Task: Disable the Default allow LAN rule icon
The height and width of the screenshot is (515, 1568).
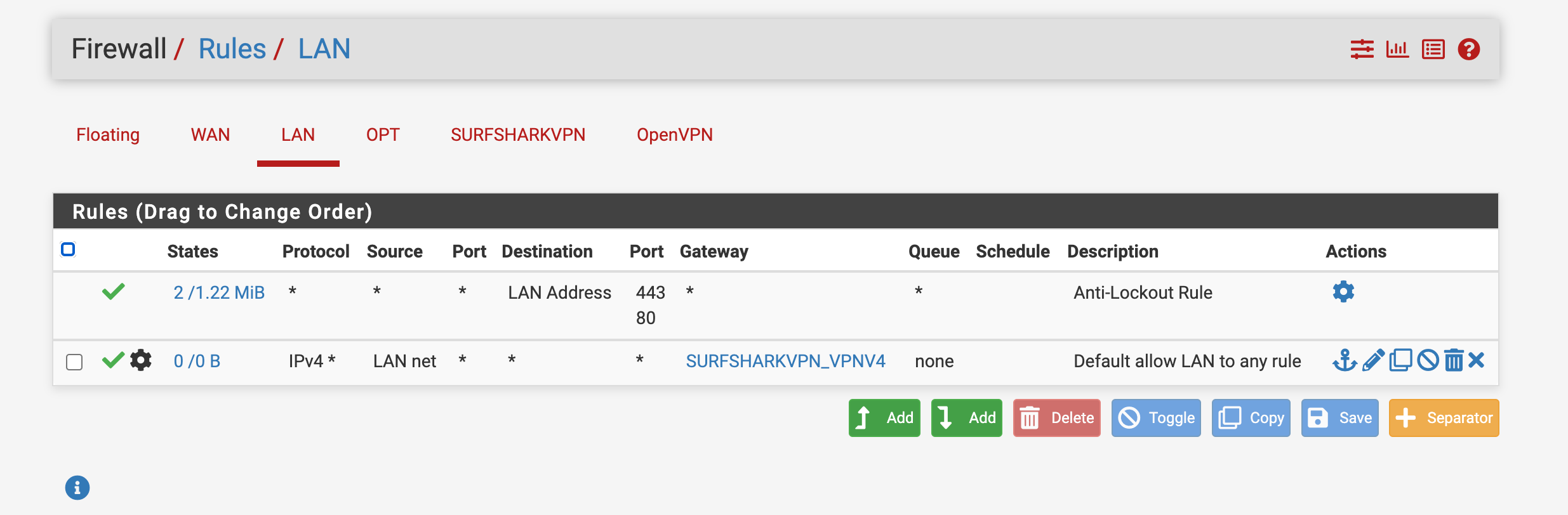Action: click(x=1428, y=361)
